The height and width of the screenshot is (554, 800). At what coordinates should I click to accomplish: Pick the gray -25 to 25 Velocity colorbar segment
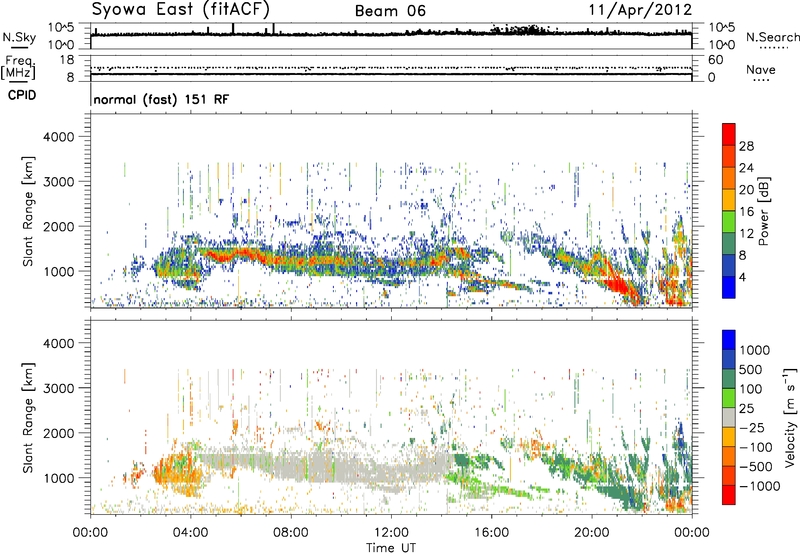tap(729, 417)
